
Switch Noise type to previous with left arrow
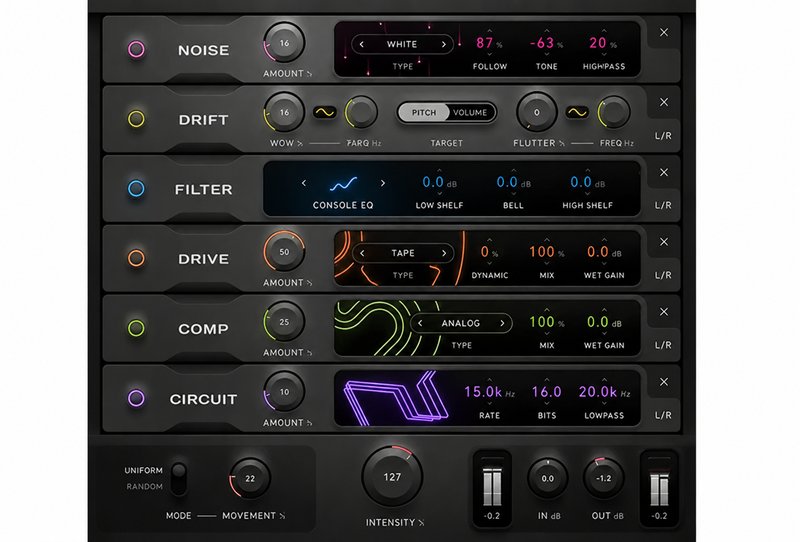pyautogui.click(x=361, y=44)
